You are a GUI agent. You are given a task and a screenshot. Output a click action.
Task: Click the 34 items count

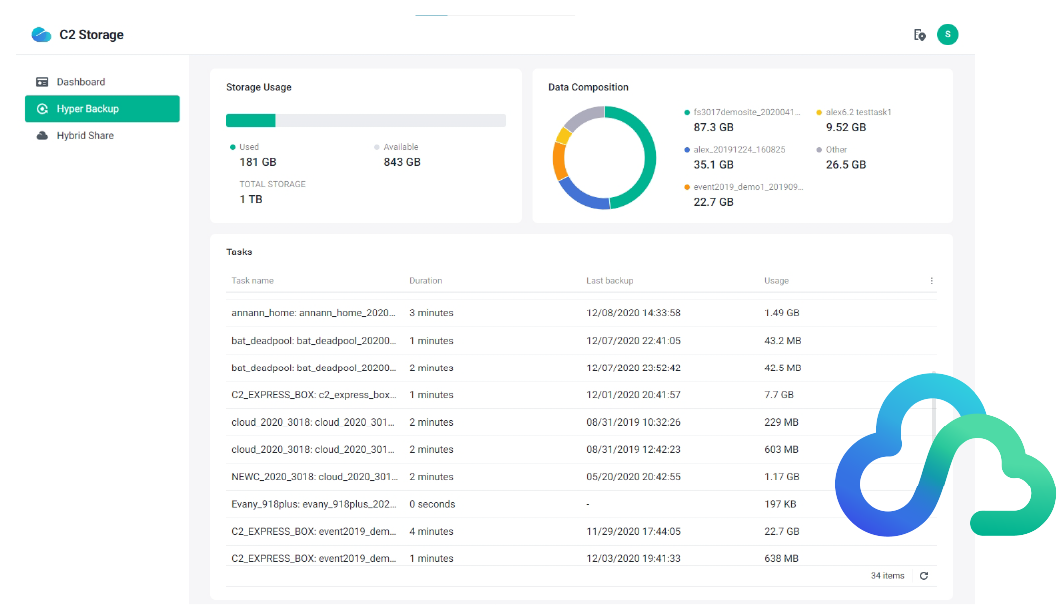(887, 576)
